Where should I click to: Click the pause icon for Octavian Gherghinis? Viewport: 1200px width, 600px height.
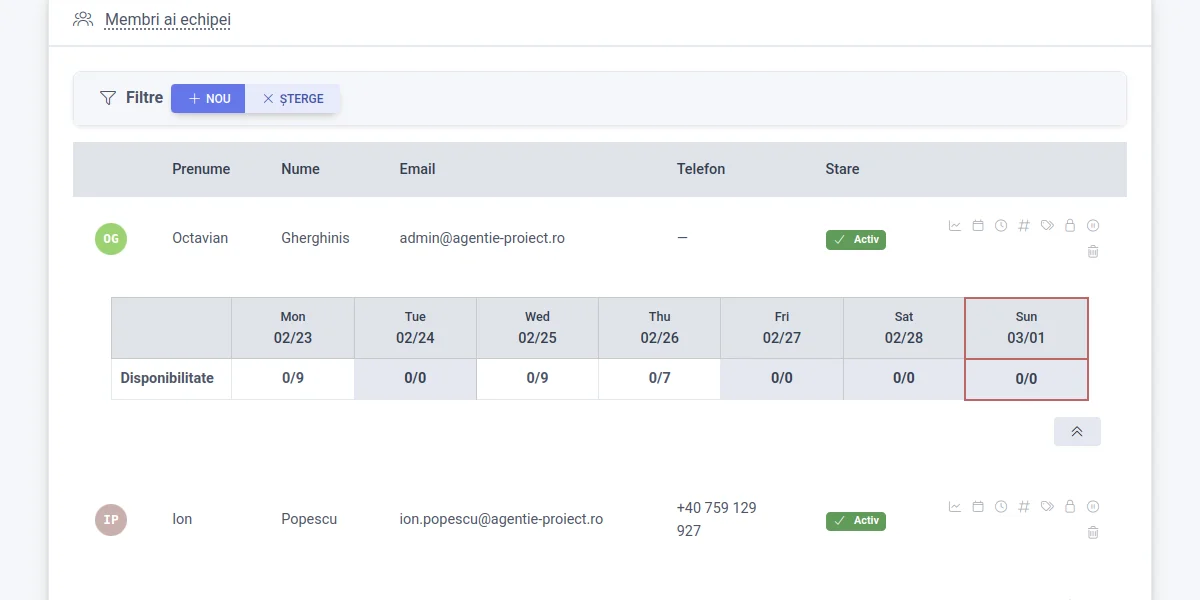coord(1093,225)
